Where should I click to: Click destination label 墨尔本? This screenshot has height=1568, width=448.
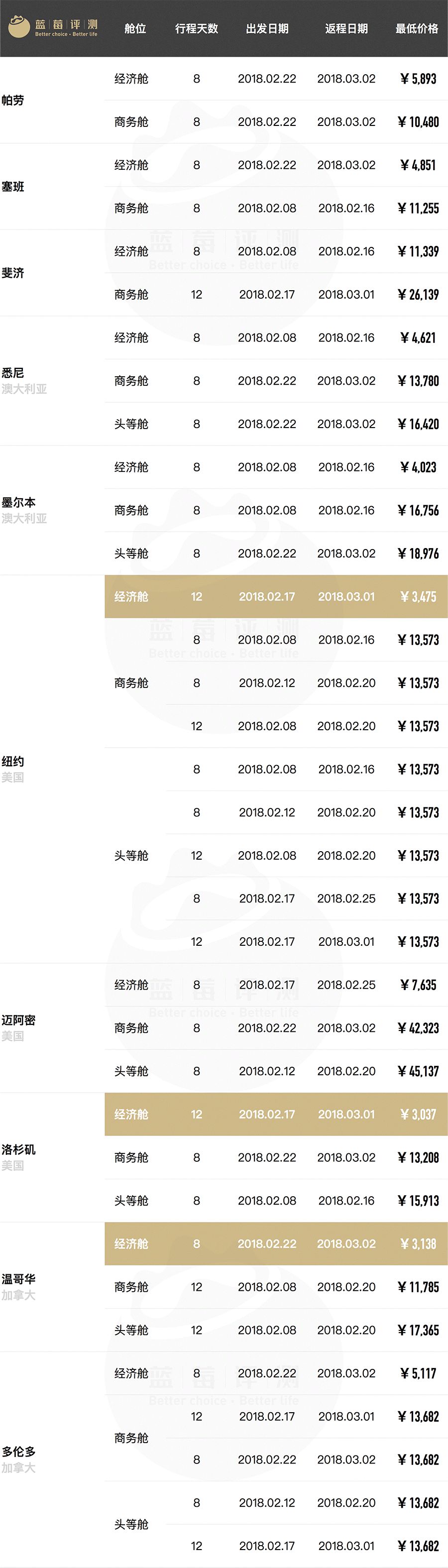tap(18, 503)
